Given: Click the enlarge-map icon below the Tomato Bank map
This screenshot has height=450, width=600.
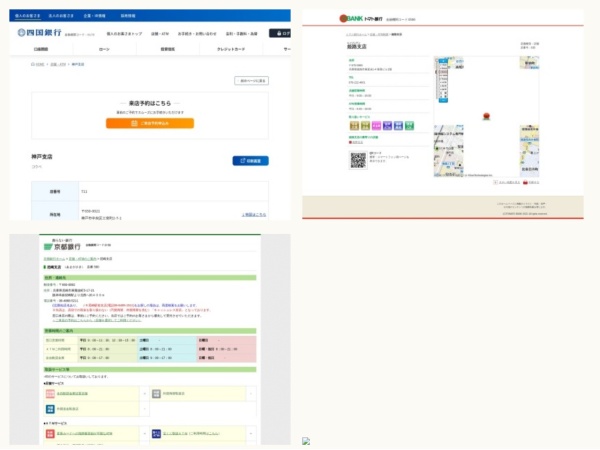Looking at the screenshot, I should pyautogui.click(x=495, y=183).
